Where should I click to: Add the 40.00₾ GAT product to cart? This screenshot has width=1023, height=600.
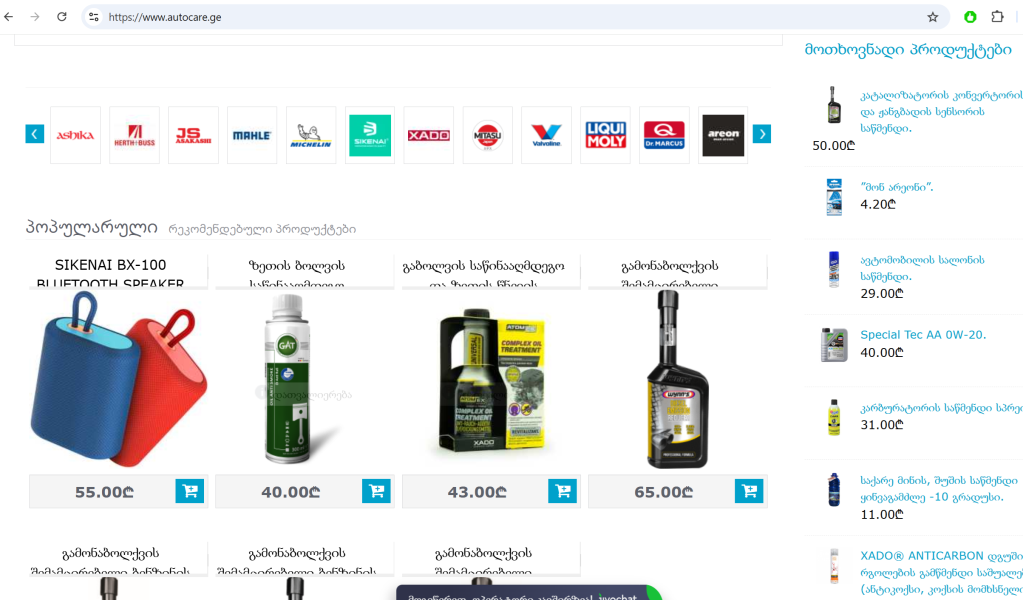point(376,491)
